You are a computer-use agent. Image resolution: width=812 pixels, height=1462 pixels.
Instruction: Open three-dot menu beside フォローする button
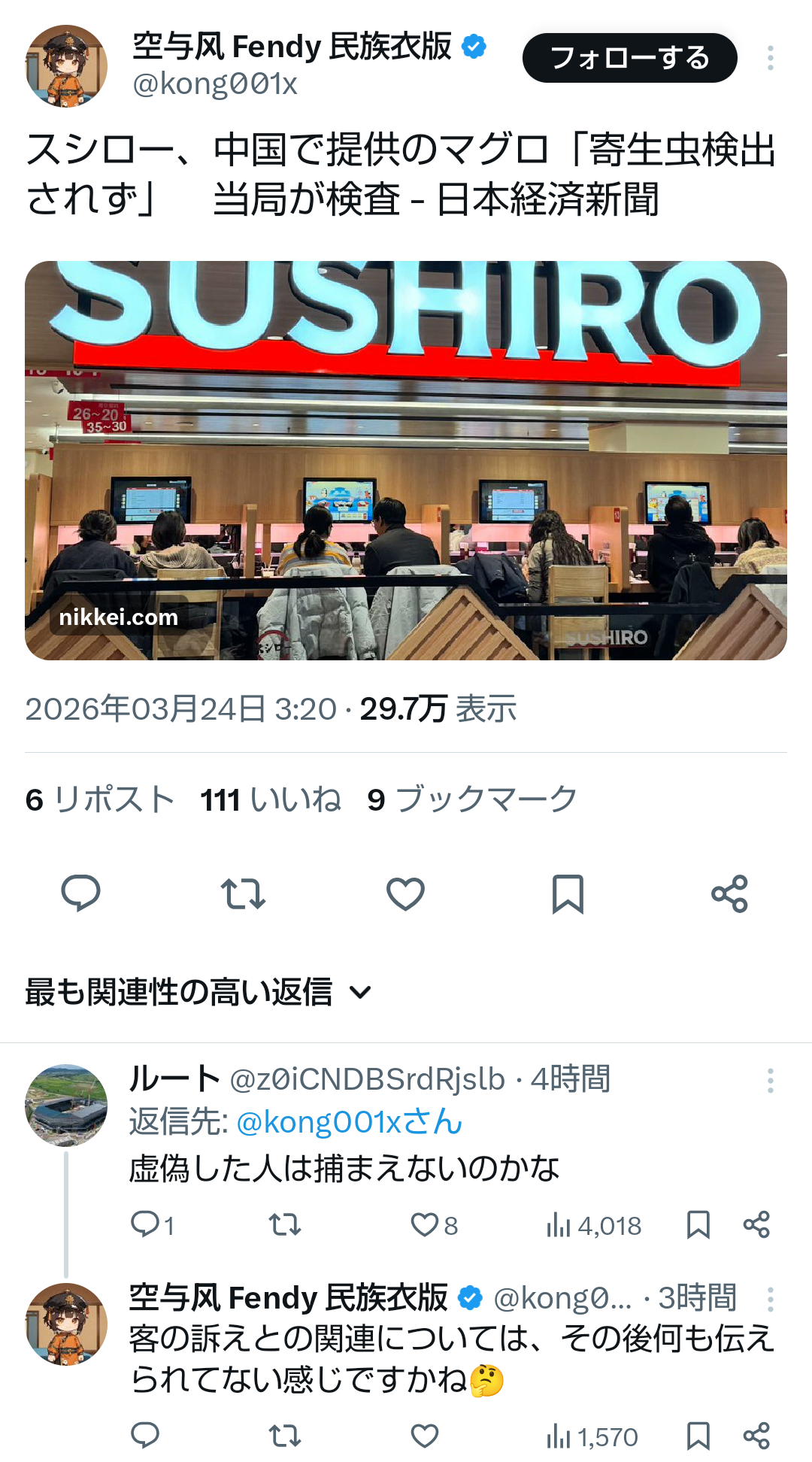click(x=771, y=58)
